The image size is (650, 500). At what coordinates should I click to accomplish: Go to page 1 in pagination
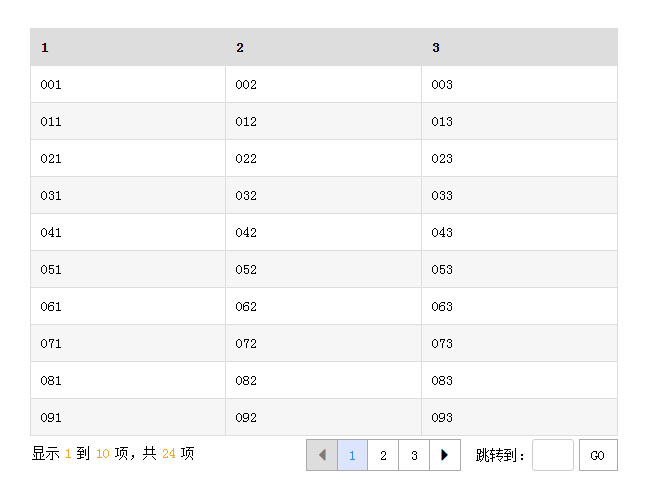353,455
